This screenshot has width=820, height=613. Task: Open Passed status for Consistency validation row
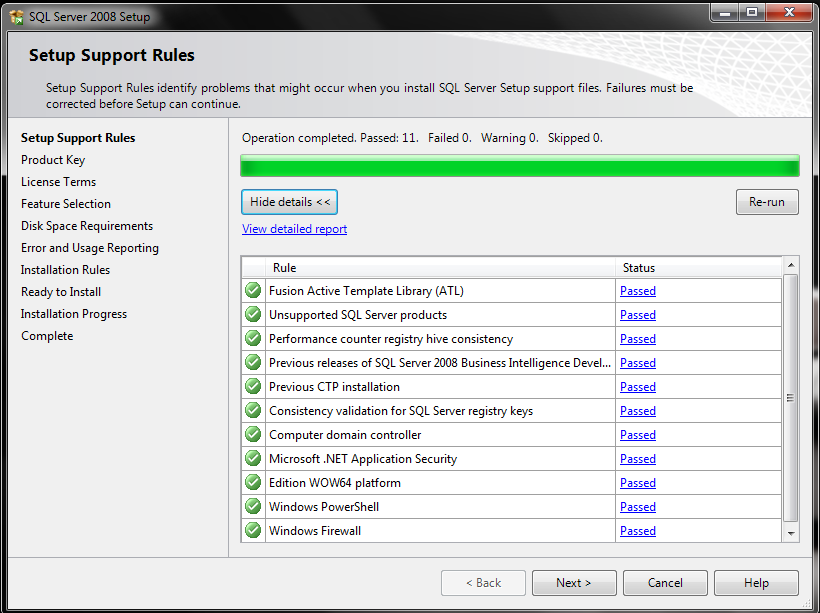coord(637,411)
